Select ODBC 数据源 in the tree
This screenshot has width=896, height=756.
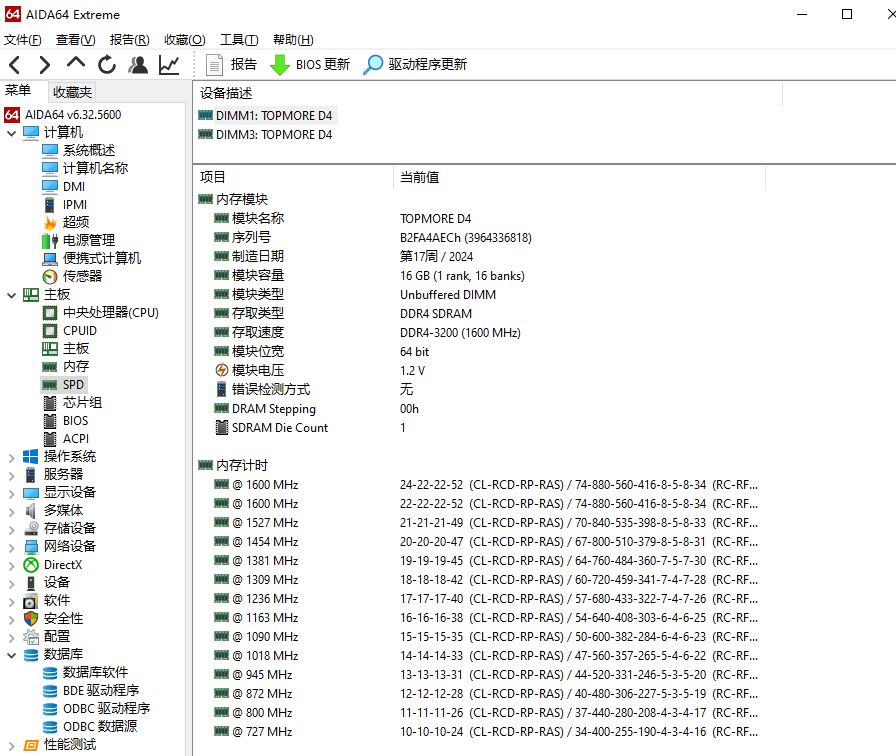tap(100, 727)
